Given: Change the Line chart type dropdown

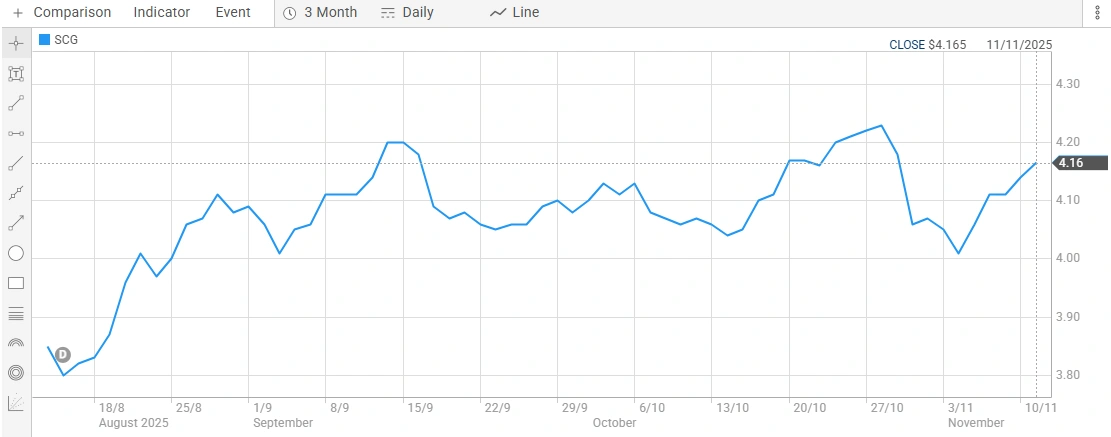Looking at the screenshot, I should coord(514,13).
